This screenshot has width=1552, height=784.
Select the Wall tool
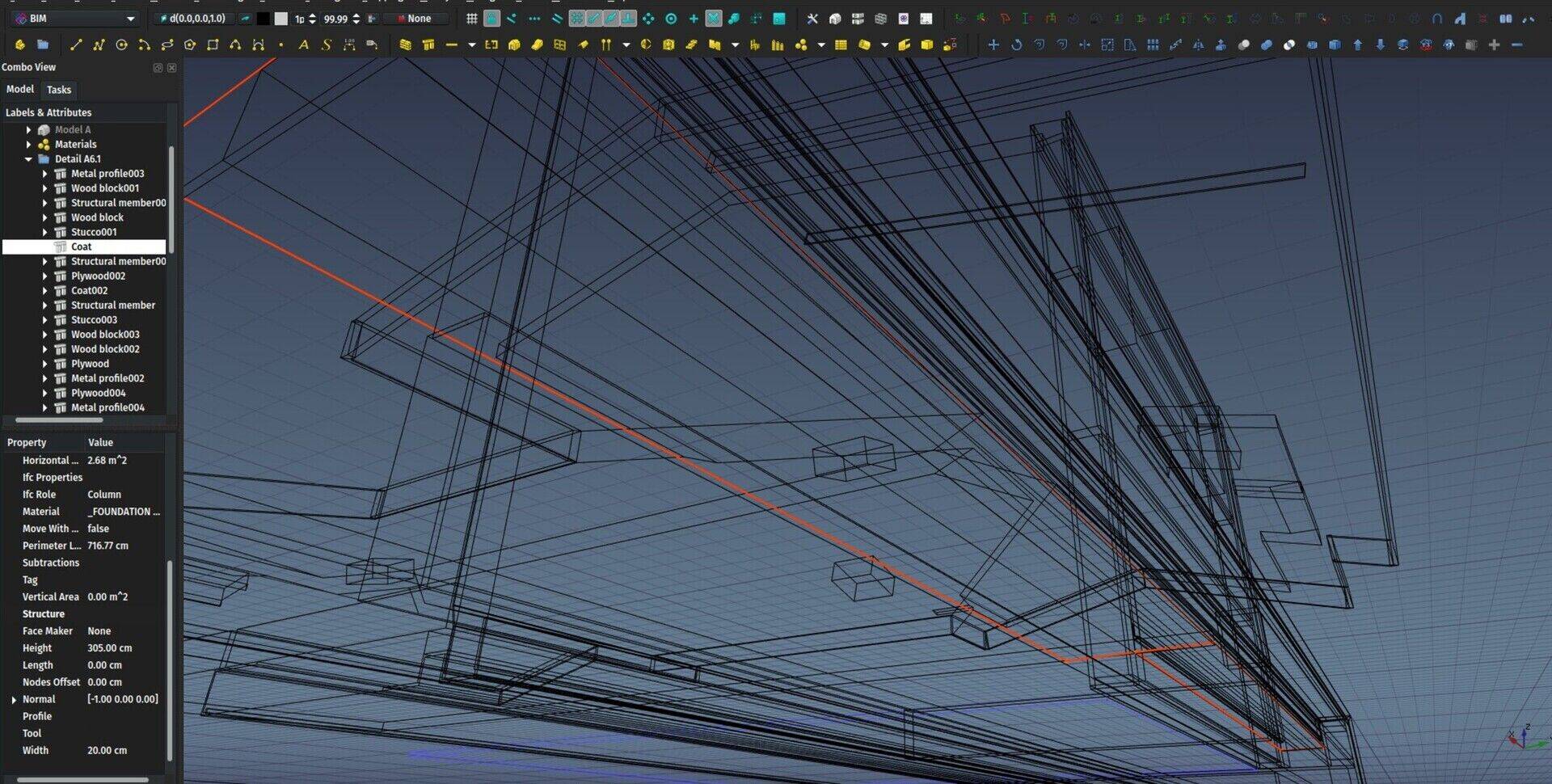(405, 45)
